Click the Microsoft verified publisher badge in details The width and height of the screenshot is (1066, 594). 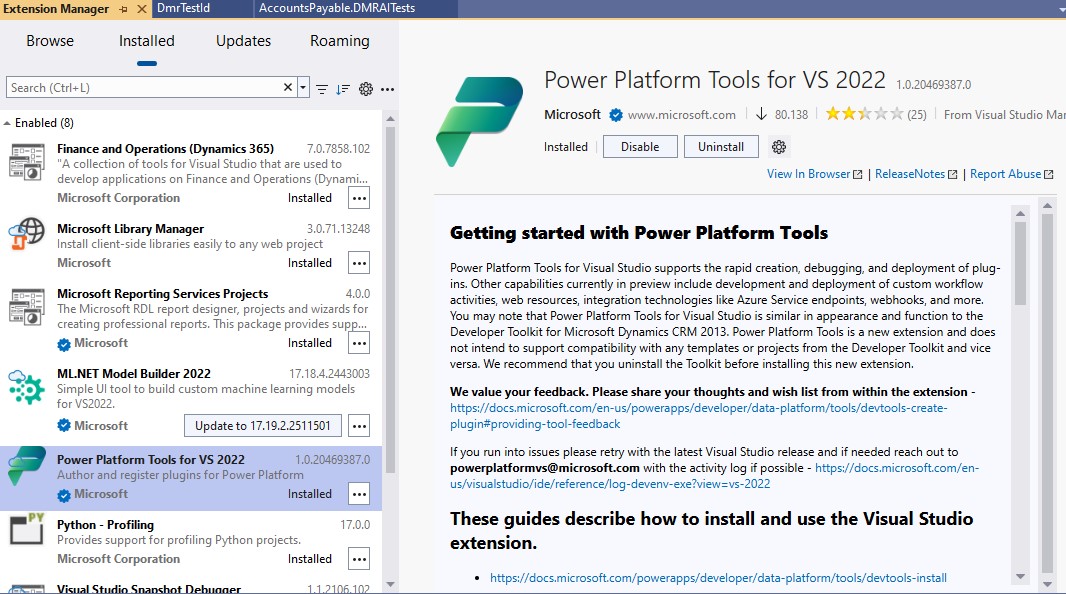pyautogui.click(x=616, y=115)
